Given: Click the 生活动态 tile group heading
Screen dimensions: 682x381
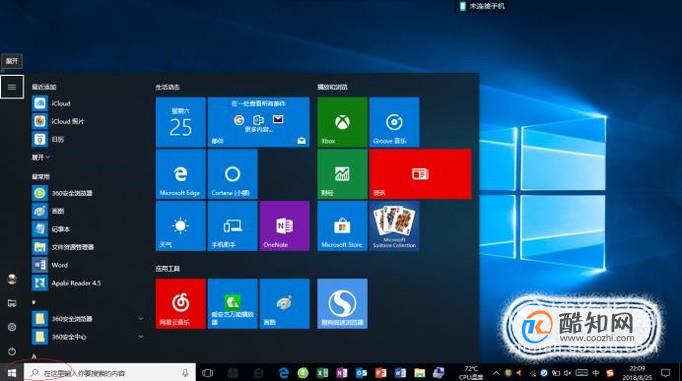Looking at the screenshot, I should click(168, 87).
